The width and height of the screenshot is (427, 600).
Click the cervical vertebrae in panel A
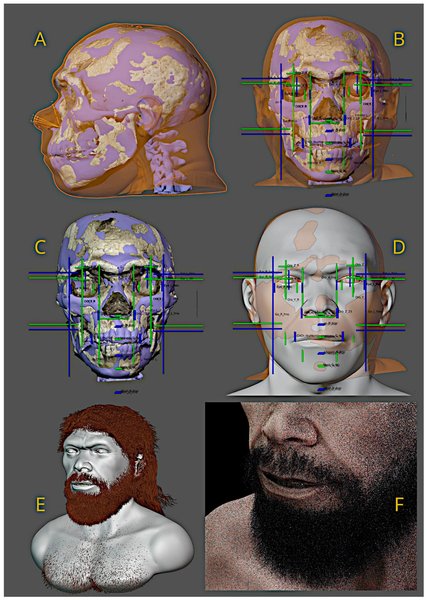166,163
